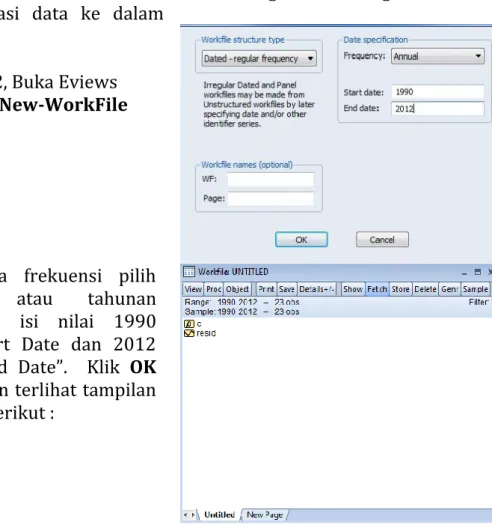Open the View menu in workfile toolbar

193,289
